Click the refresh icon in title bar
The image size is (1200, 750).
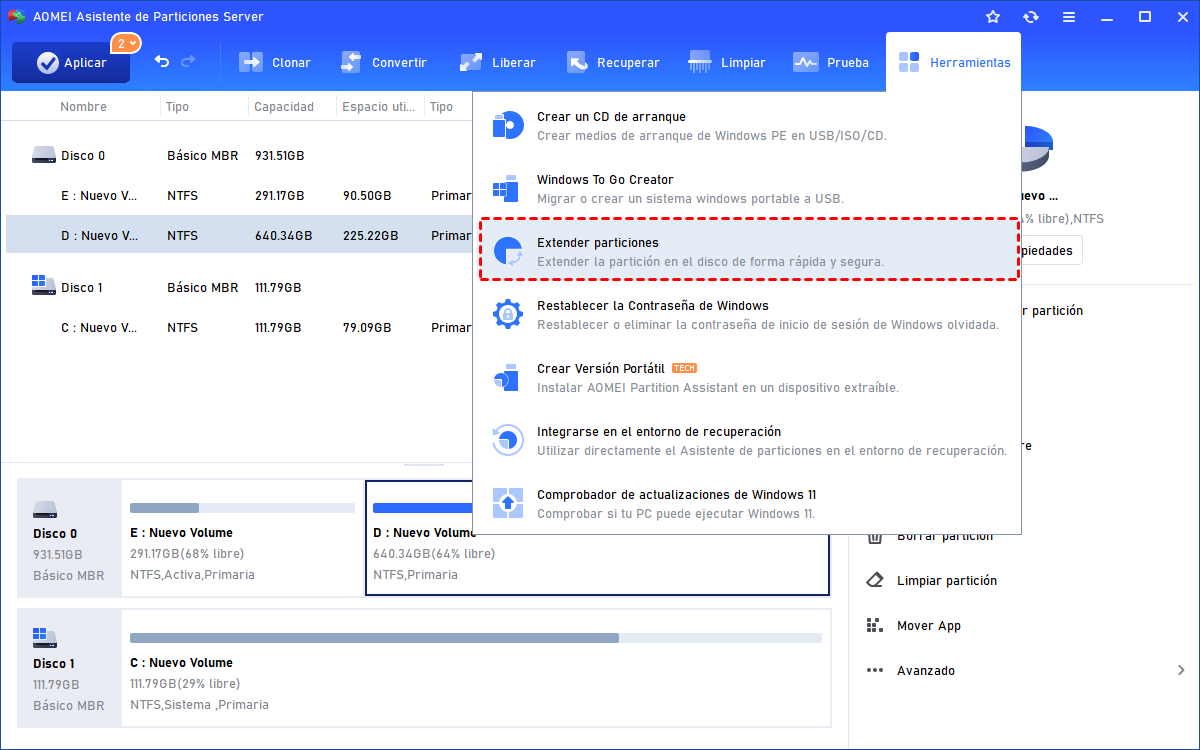tap(1031, 17)
